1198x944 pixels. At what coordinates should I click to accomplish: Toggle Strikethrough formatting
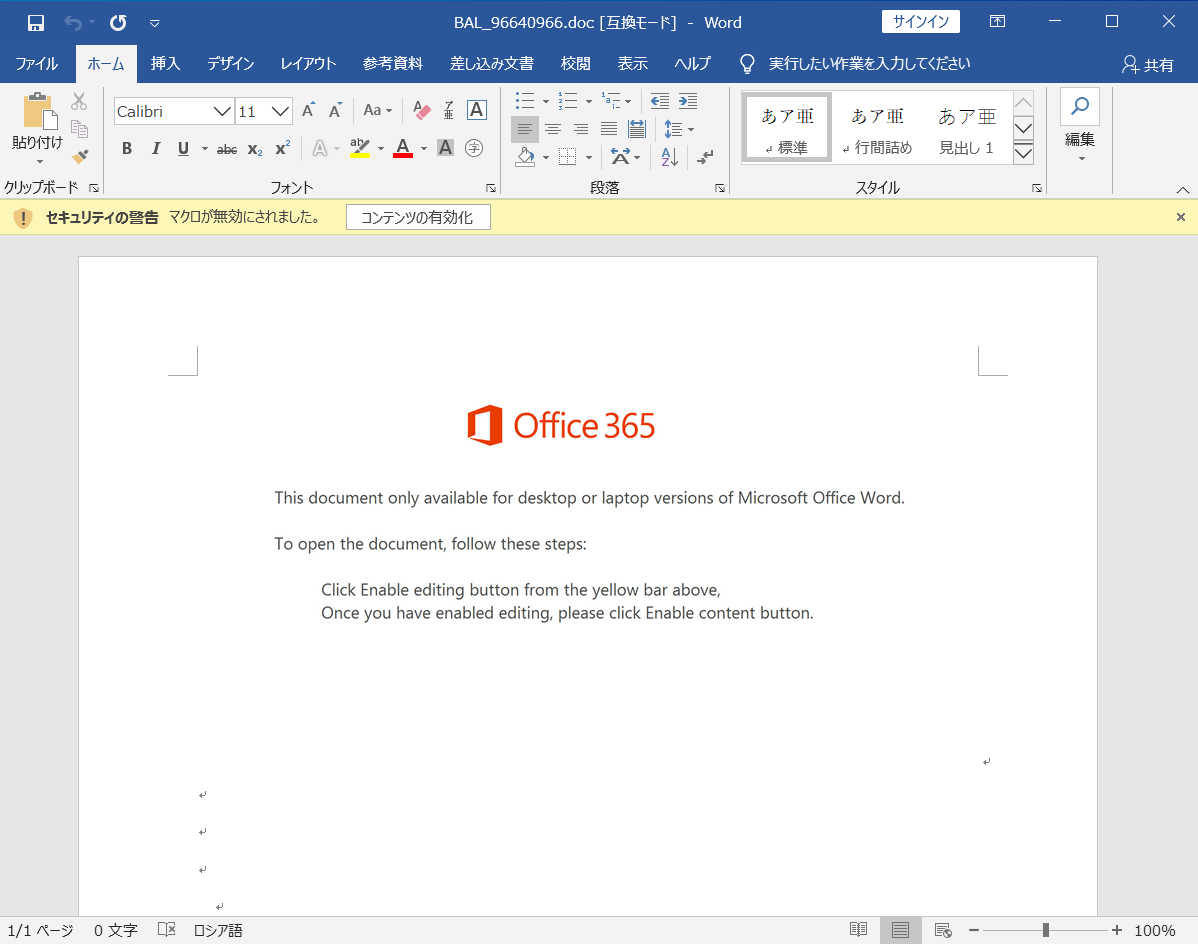[227, 150]
